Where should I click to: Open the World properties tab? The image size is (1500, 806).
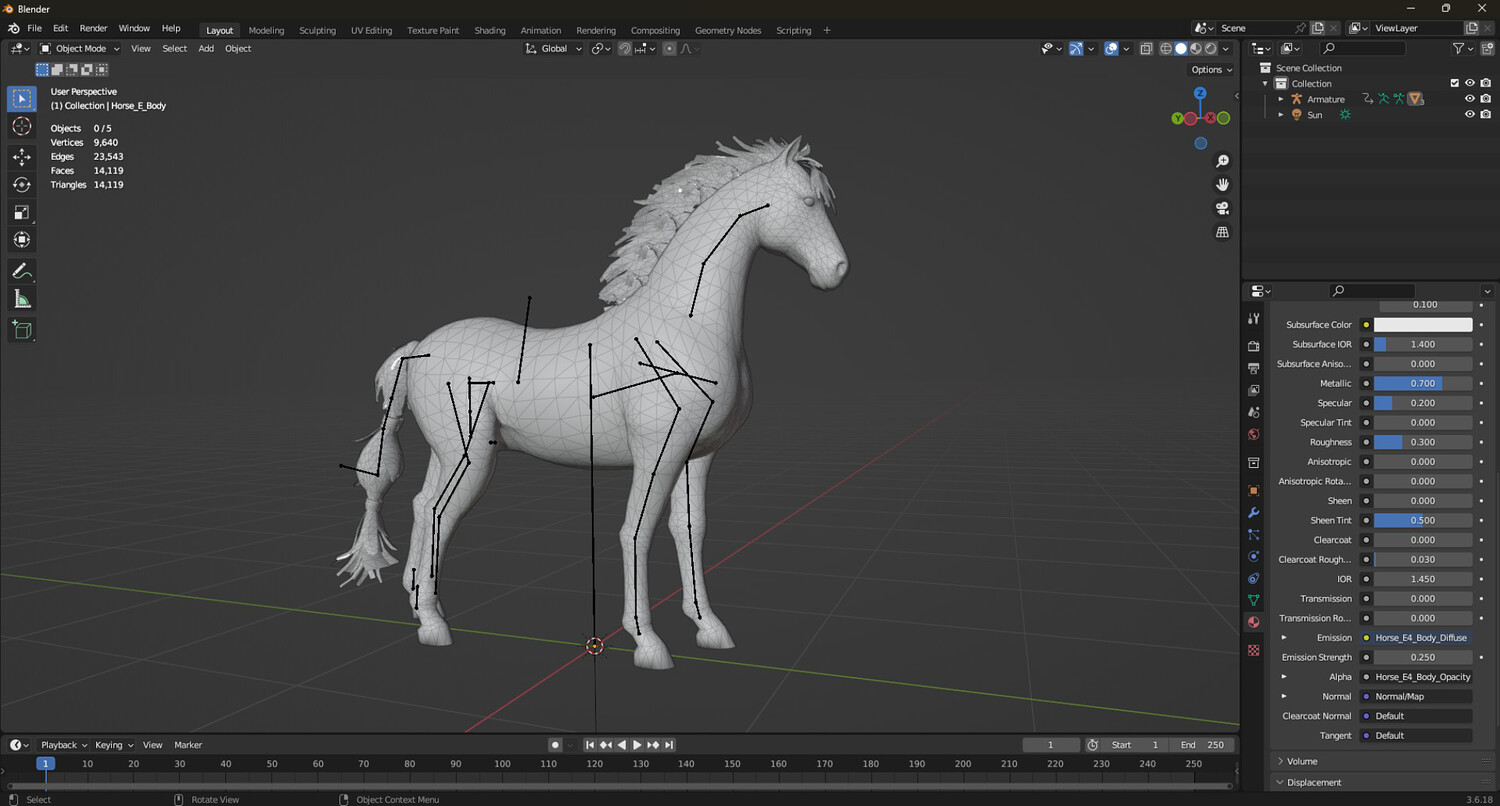[1254, 434]
